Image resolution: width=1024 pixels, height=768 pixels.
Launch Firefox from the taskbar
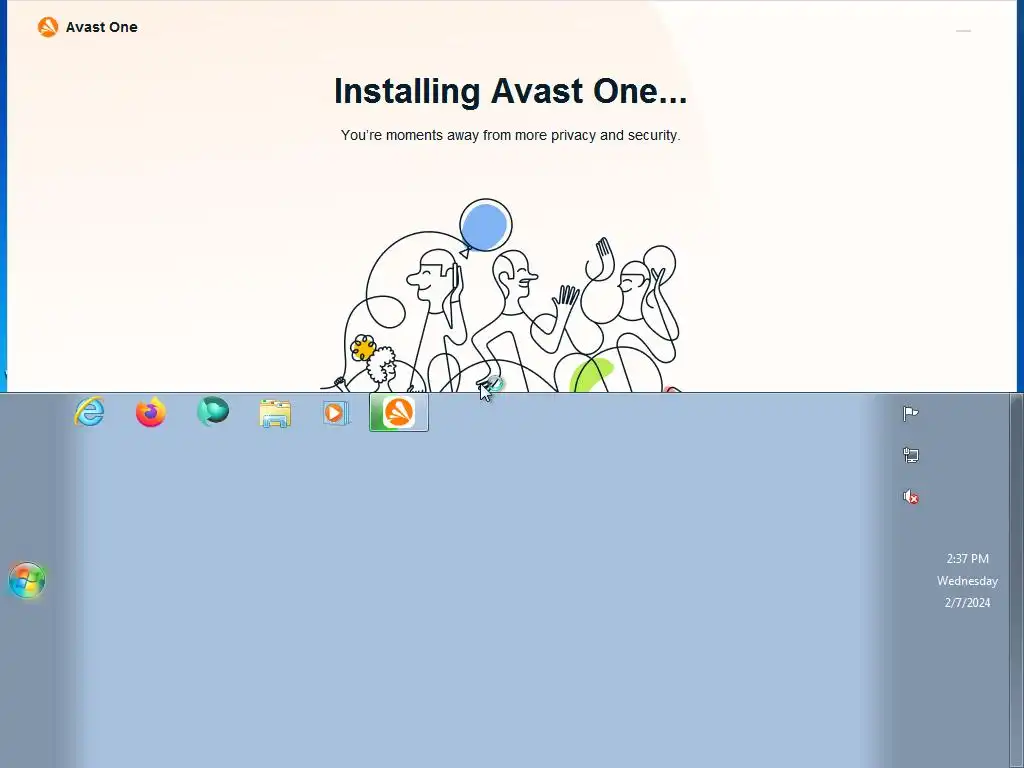click(151, 412)
